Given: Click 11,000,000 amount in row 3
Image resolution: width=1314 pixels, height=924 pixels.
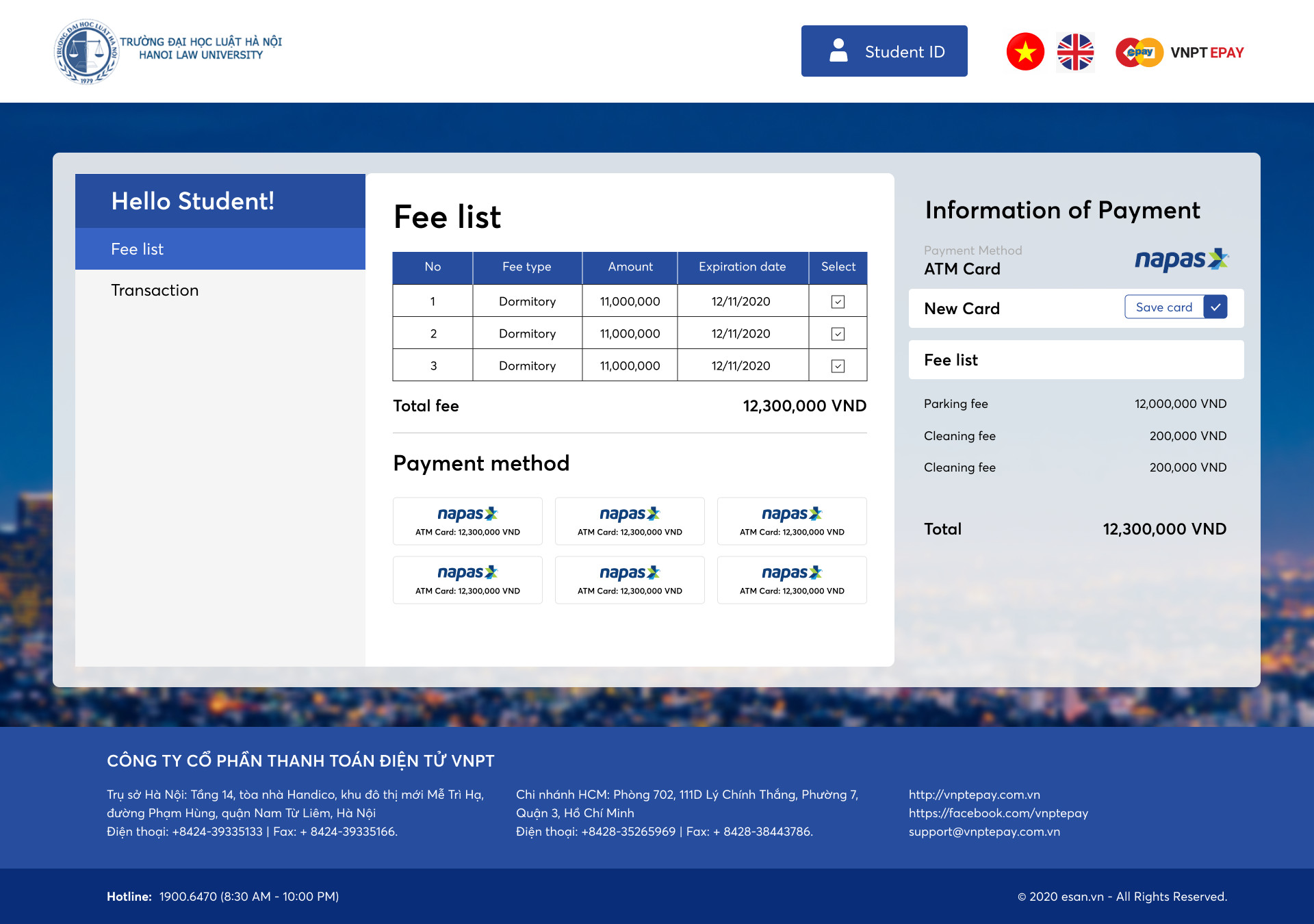Looking at the screenshot, I should (630, 366).
